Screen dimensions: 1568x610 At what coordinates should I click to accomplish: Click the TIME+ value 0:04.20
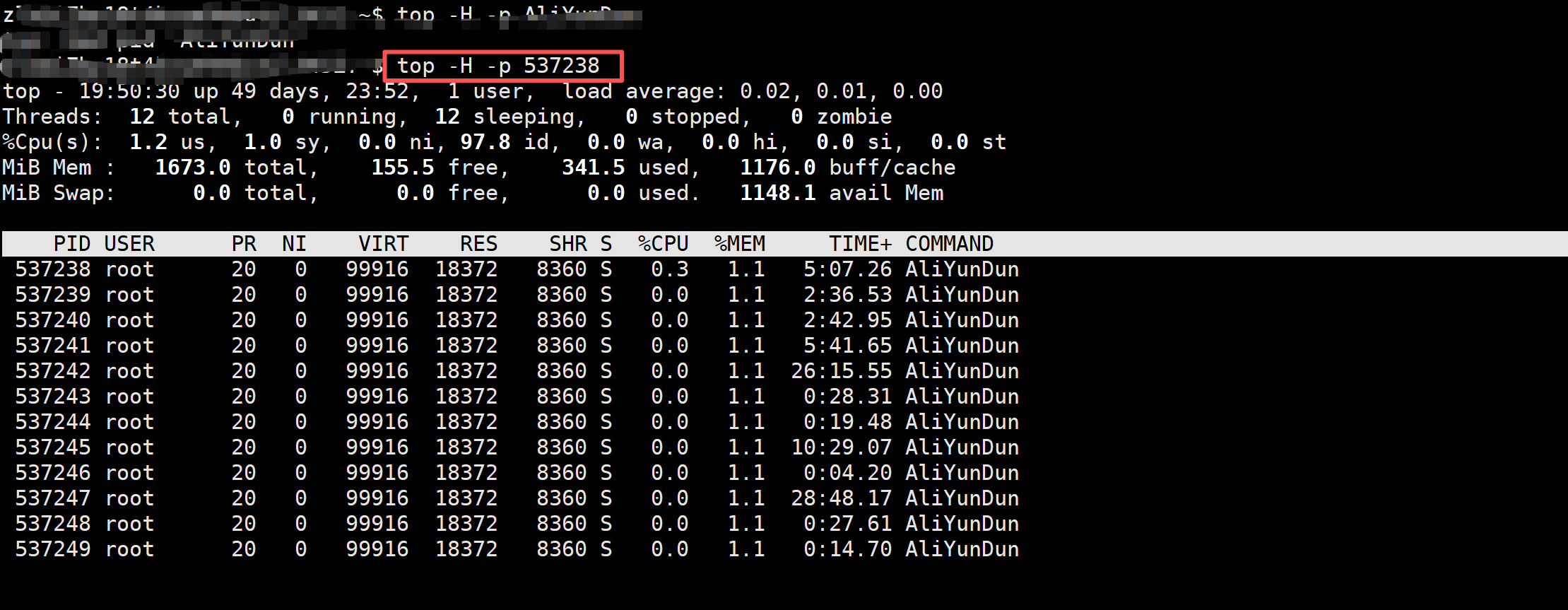847,473
